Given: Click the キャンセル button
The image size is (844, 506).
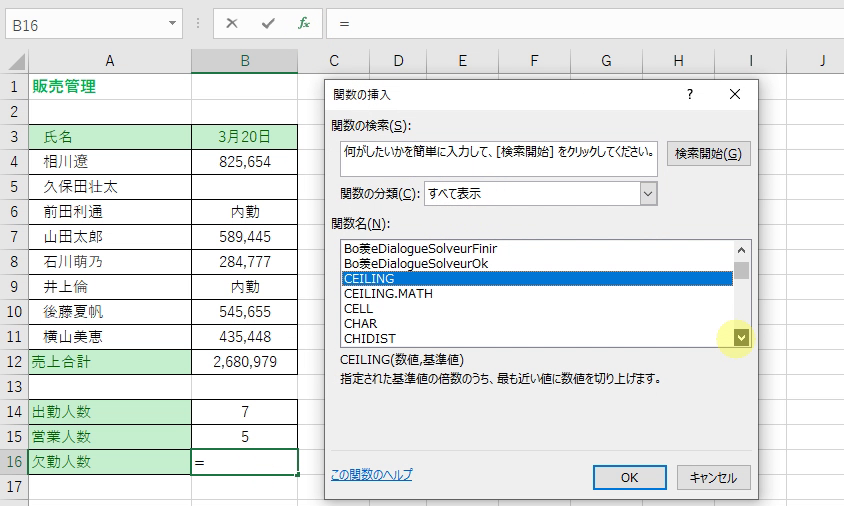Looking at the screenshot, I should [x=713, y=477].
